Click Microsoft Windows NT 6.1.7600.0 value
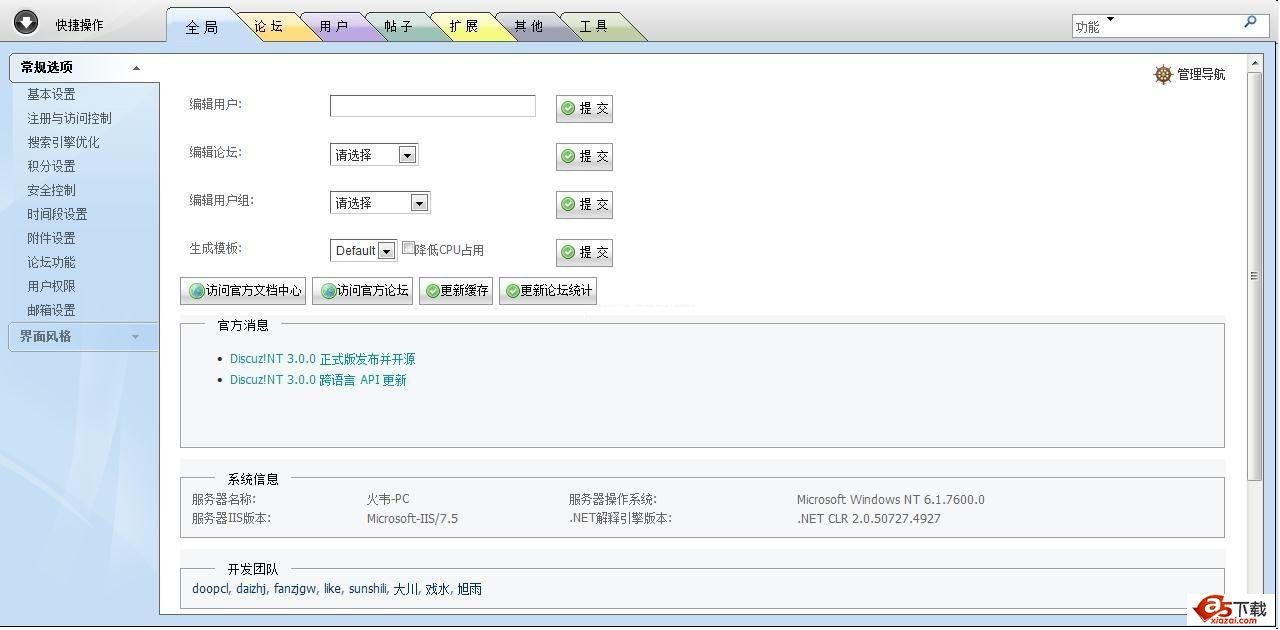 tap(890, 499)
